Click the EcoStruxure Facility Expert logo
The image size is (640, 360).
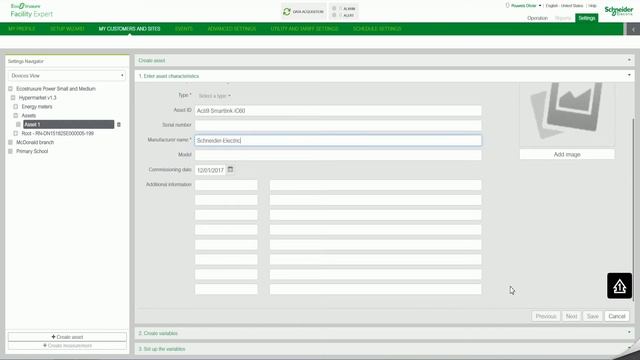pos(31,11)
